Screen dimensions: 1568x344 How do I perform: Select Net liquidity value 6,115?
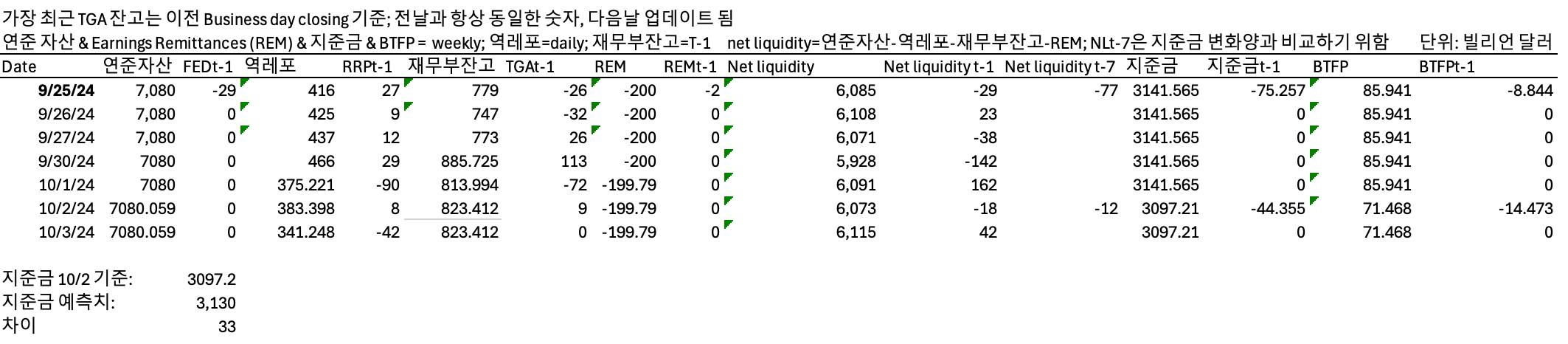856,233
